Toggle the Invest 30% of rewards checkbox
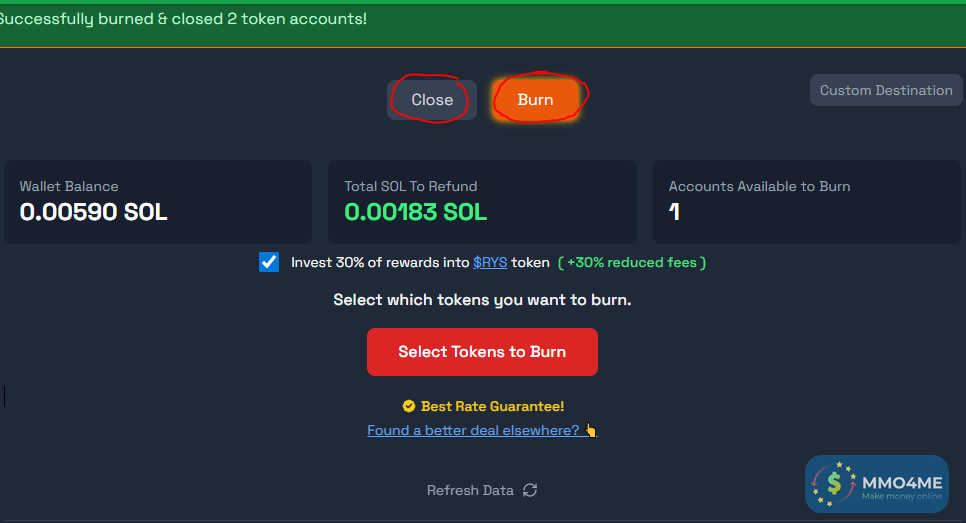Screen dimensions: 966x523 pos(269,262)
